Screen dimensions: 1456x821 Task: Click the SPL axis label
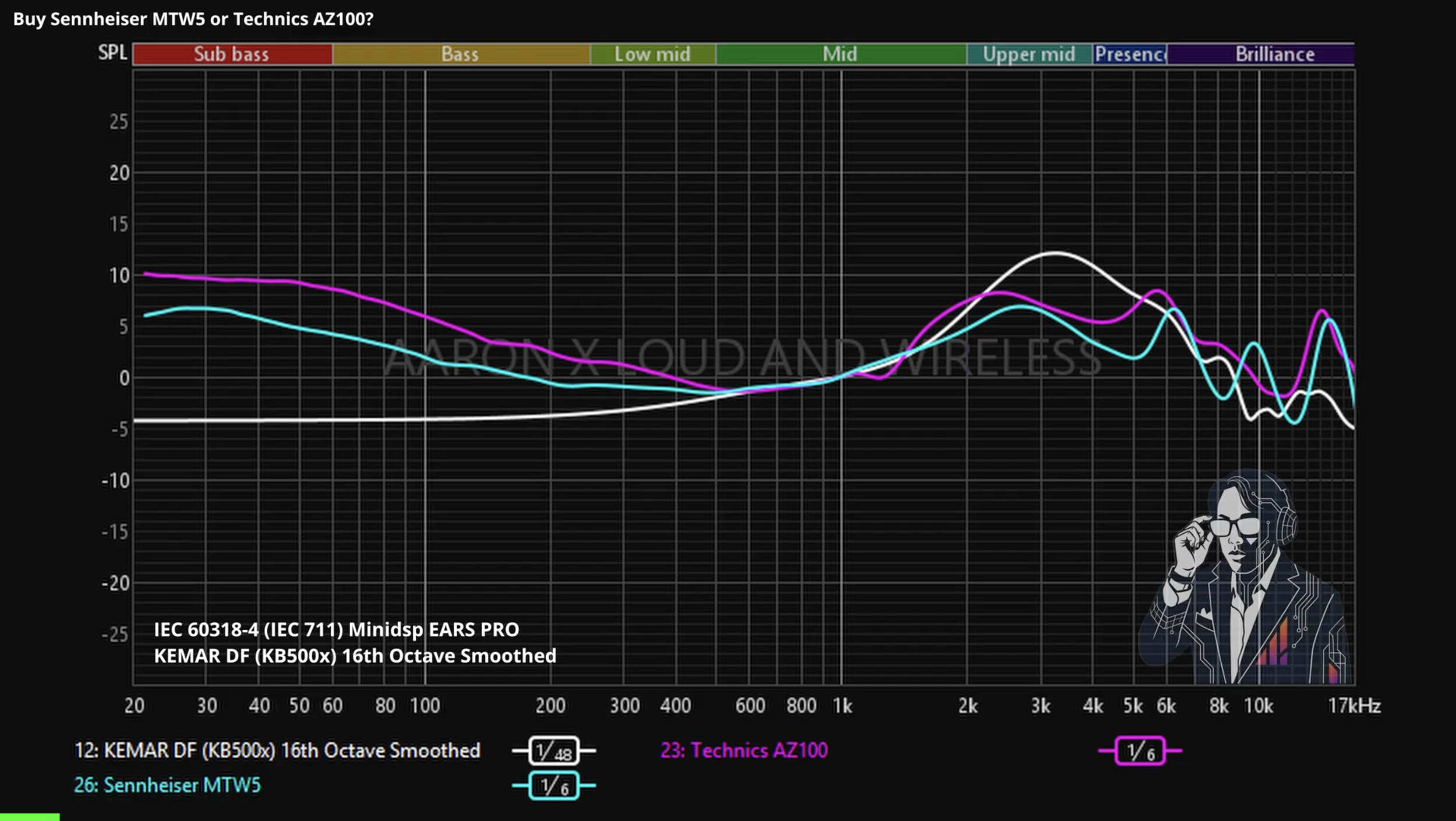pos(112,53)
